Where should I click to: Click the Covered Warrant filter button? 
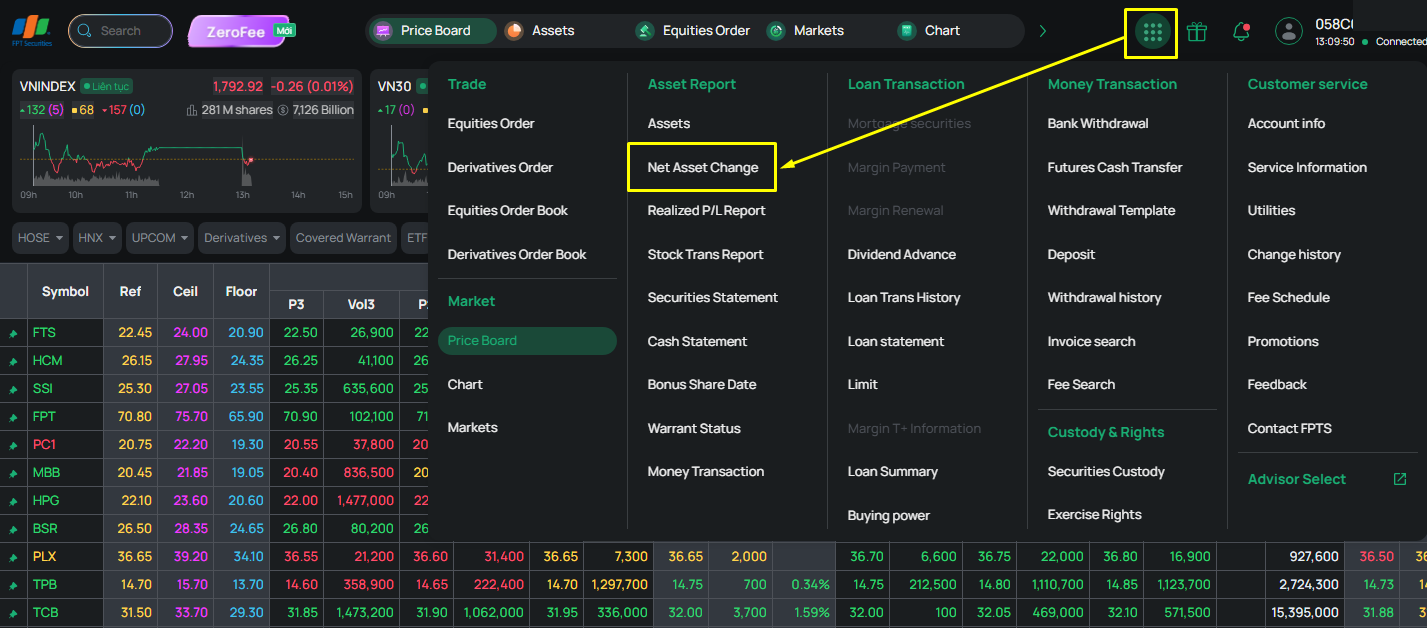coord(344,238)
